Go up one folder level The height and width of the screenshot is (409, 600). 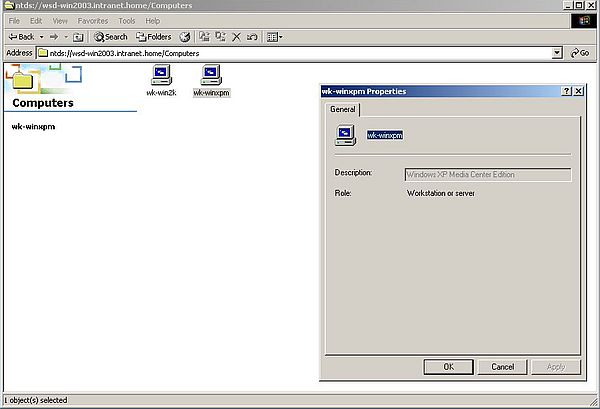pos(78,37)
